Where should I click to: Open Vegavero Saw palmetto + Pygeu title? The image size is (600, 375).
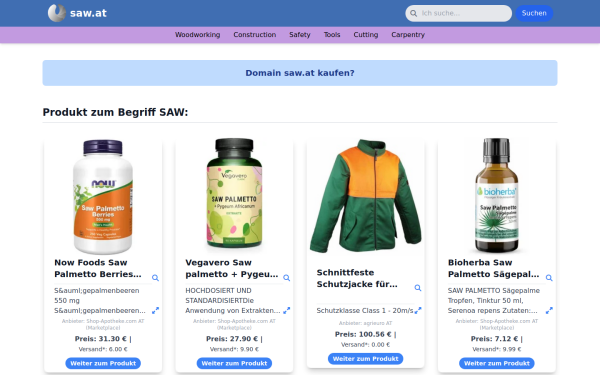(232, 268)
